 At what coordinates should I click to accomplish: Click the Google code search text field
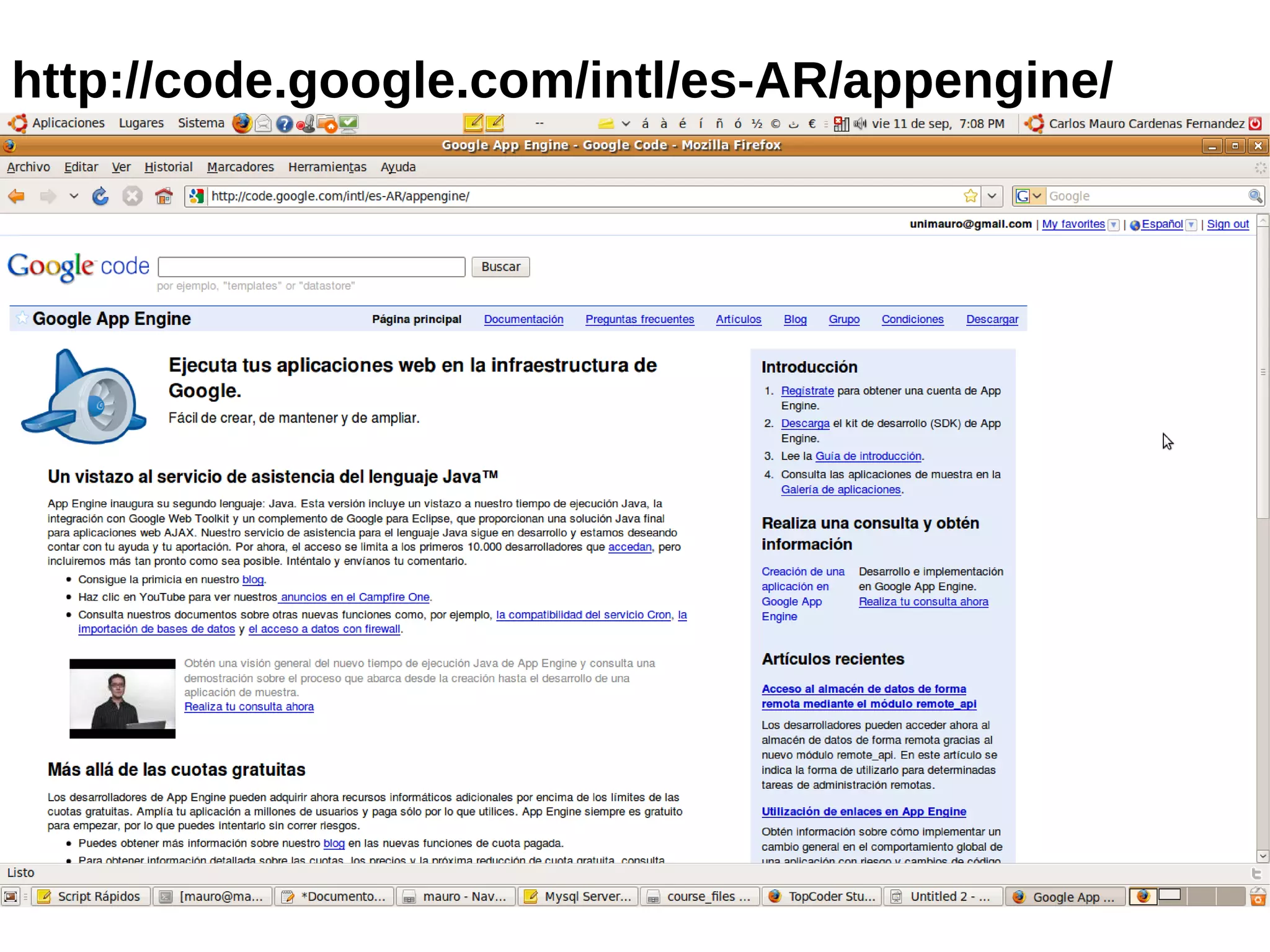click(x=311, y=267)
